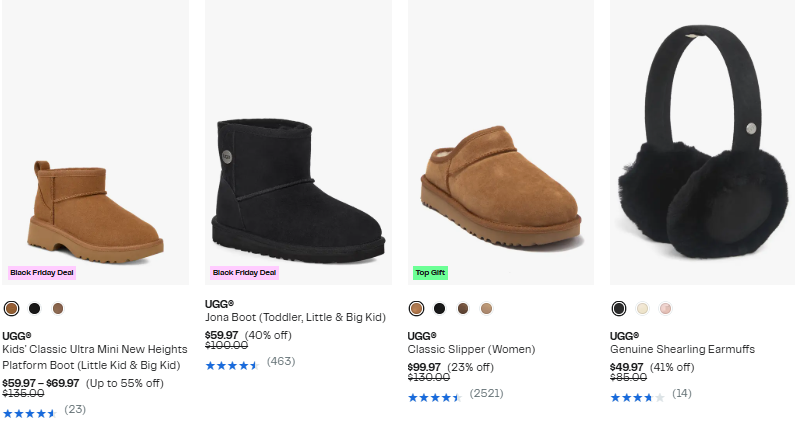
Task: Choose cream swatch for Shearling Earmuffs
Action: (x=643, y=308)
